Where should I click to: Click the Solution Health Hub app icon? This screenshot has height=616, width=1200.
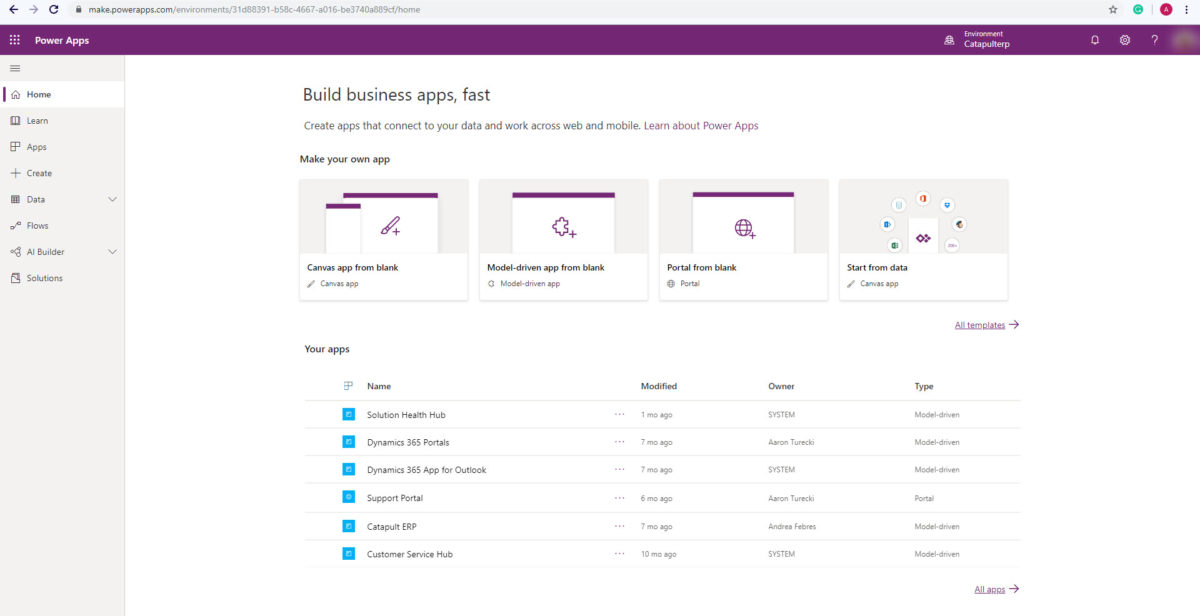(x=349, y=414)
